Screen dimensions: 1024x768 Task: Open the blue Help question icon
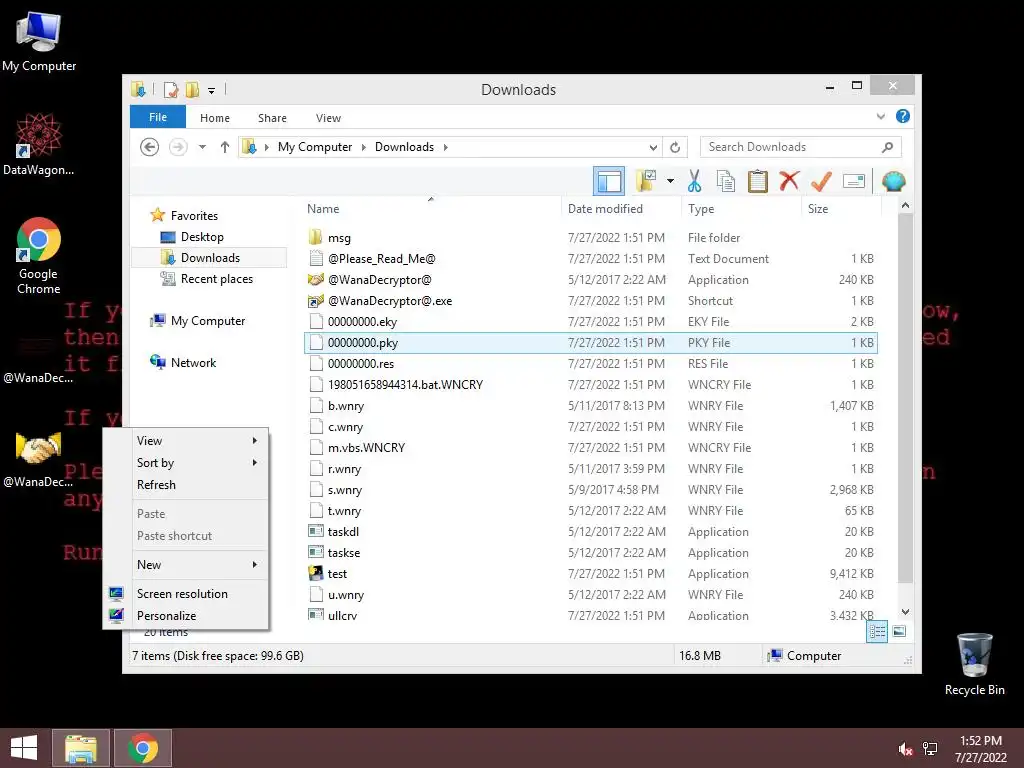[903, 116]
